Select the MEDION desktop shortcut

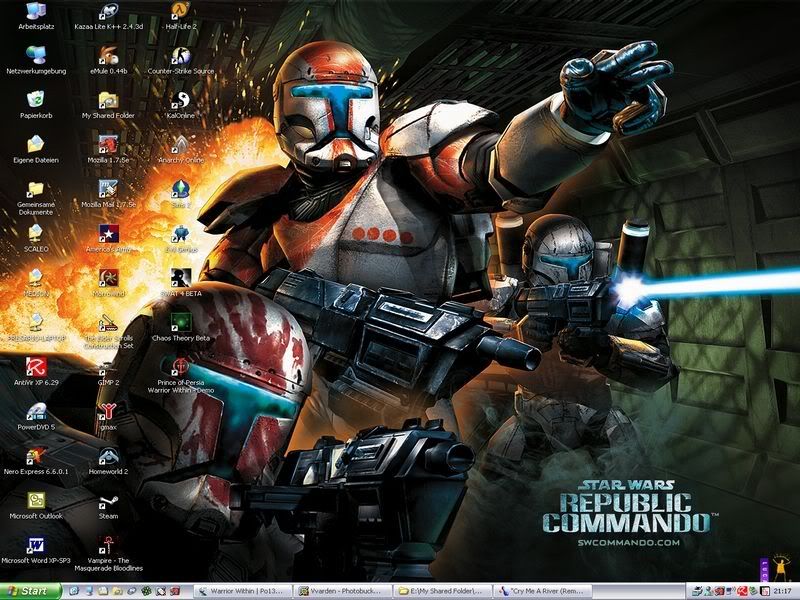36,282
